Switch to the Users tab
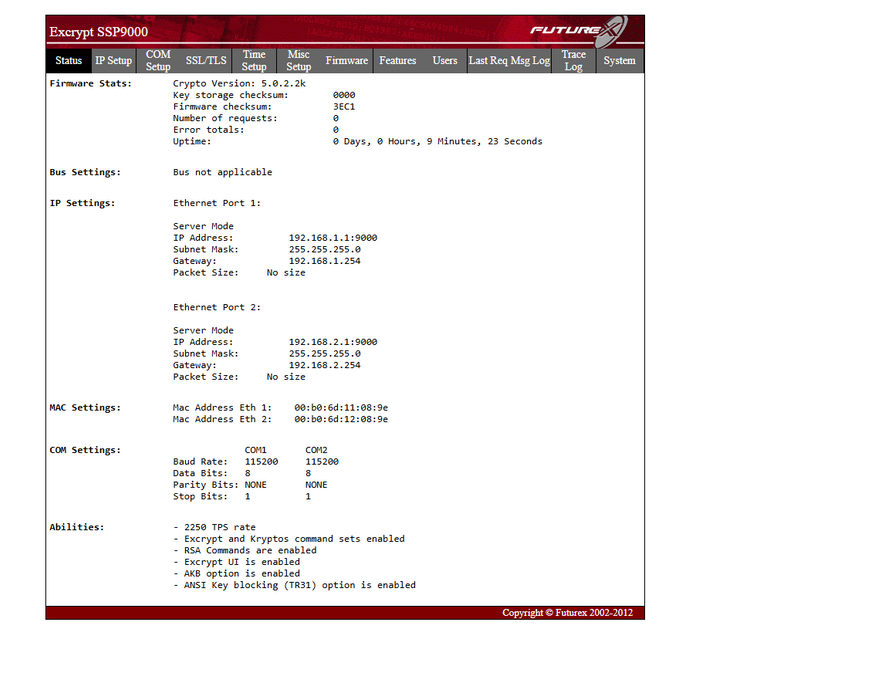Image resolution: width=885 pixels, height=700 pixels. (444, 60)
